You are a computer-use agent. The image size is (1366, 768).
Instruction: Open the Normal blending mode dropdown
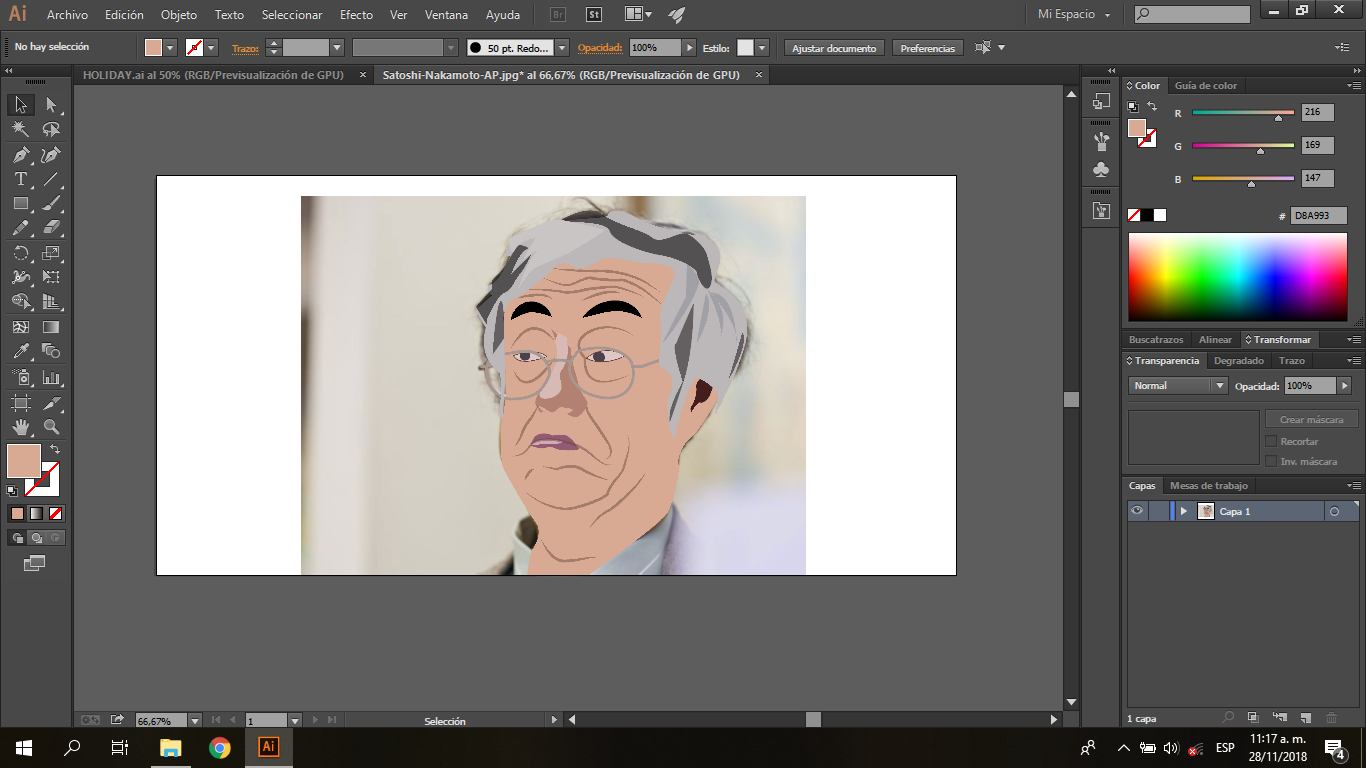pyautogui.click(x=1178, y=386)
